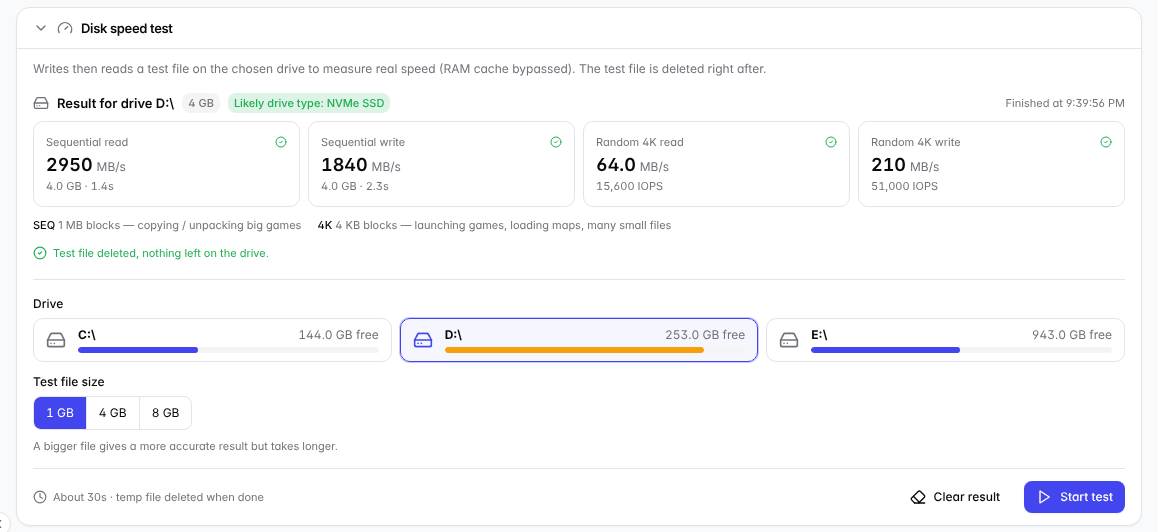Click the Likely drive type: NVMe SSD badge
This screenshot has height=532, width=1158.
pos(309,103)
